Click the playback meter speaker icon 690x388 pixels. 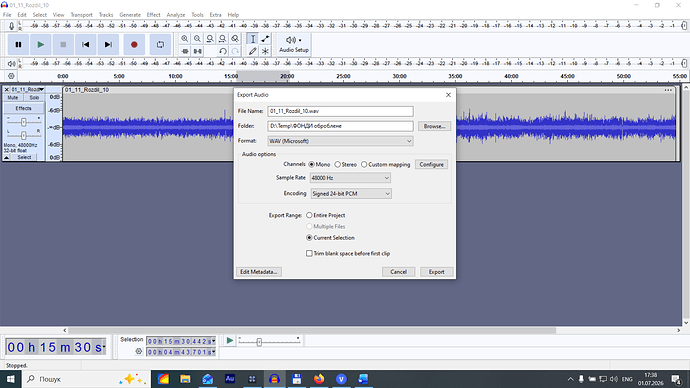tap(11, 64)
